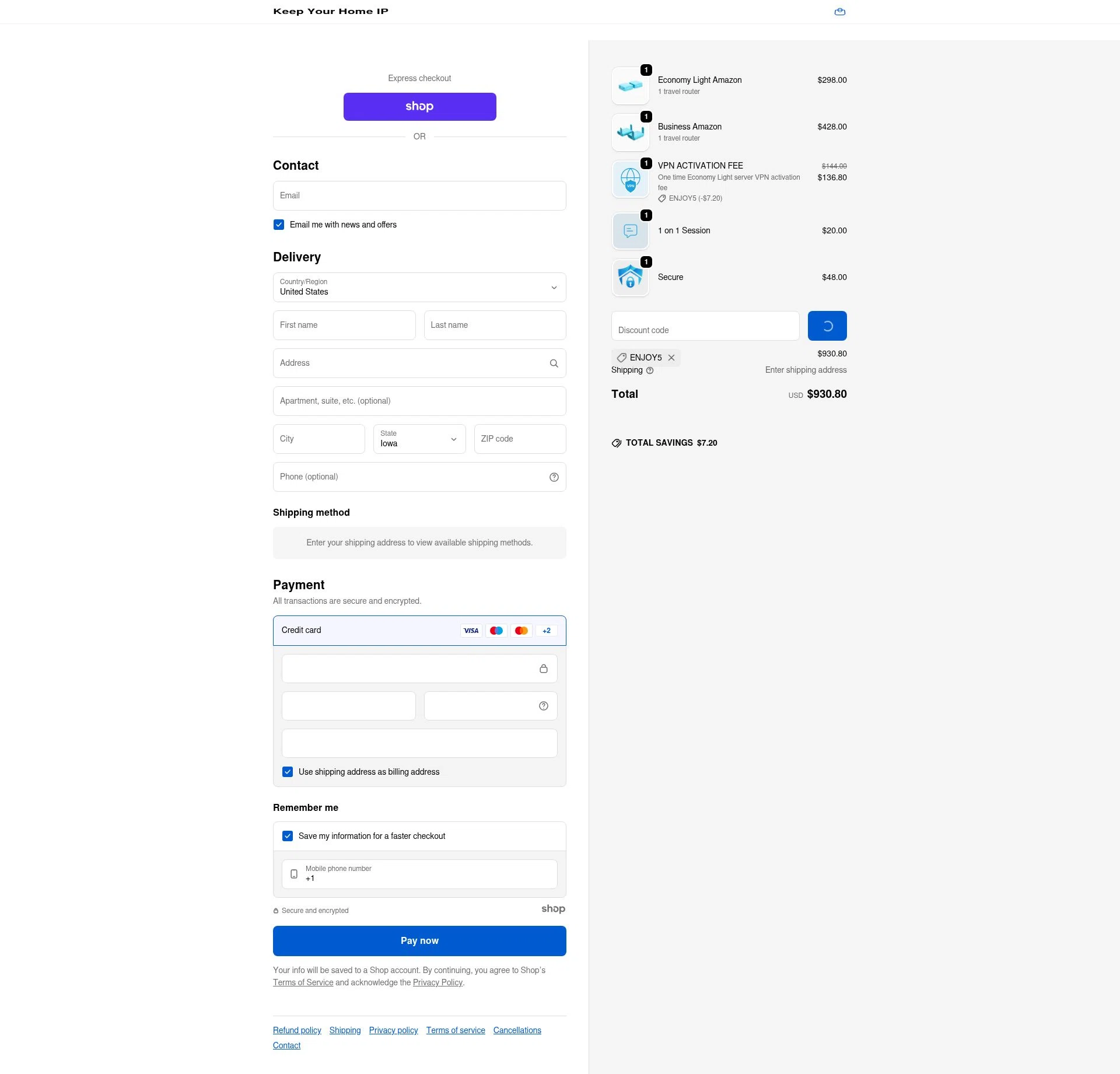Click the VPN ACTIVATION FEE item icon

(630, 179)
